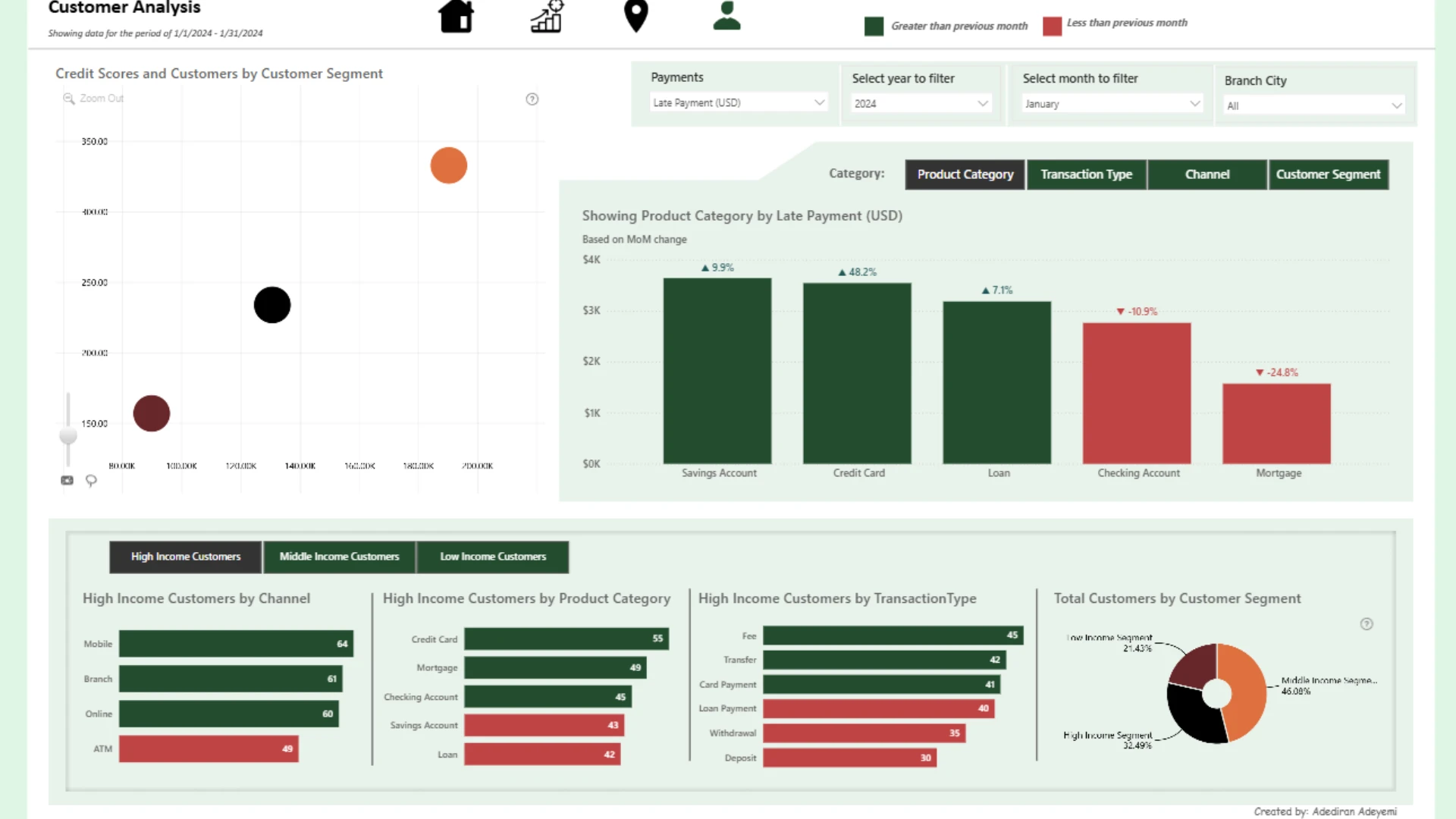The width and height of the screenshot is (1456, 819).
Task: Click the Mortgage red bar
Action: (1276, 423)
